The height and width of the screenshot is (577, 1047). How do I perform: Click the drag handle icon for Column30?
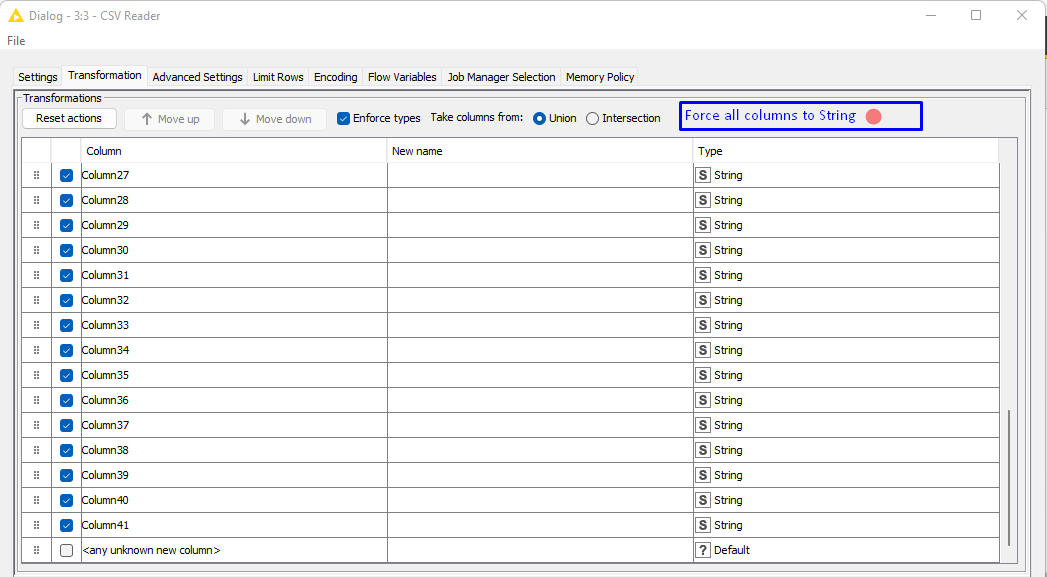coord(36,250)
